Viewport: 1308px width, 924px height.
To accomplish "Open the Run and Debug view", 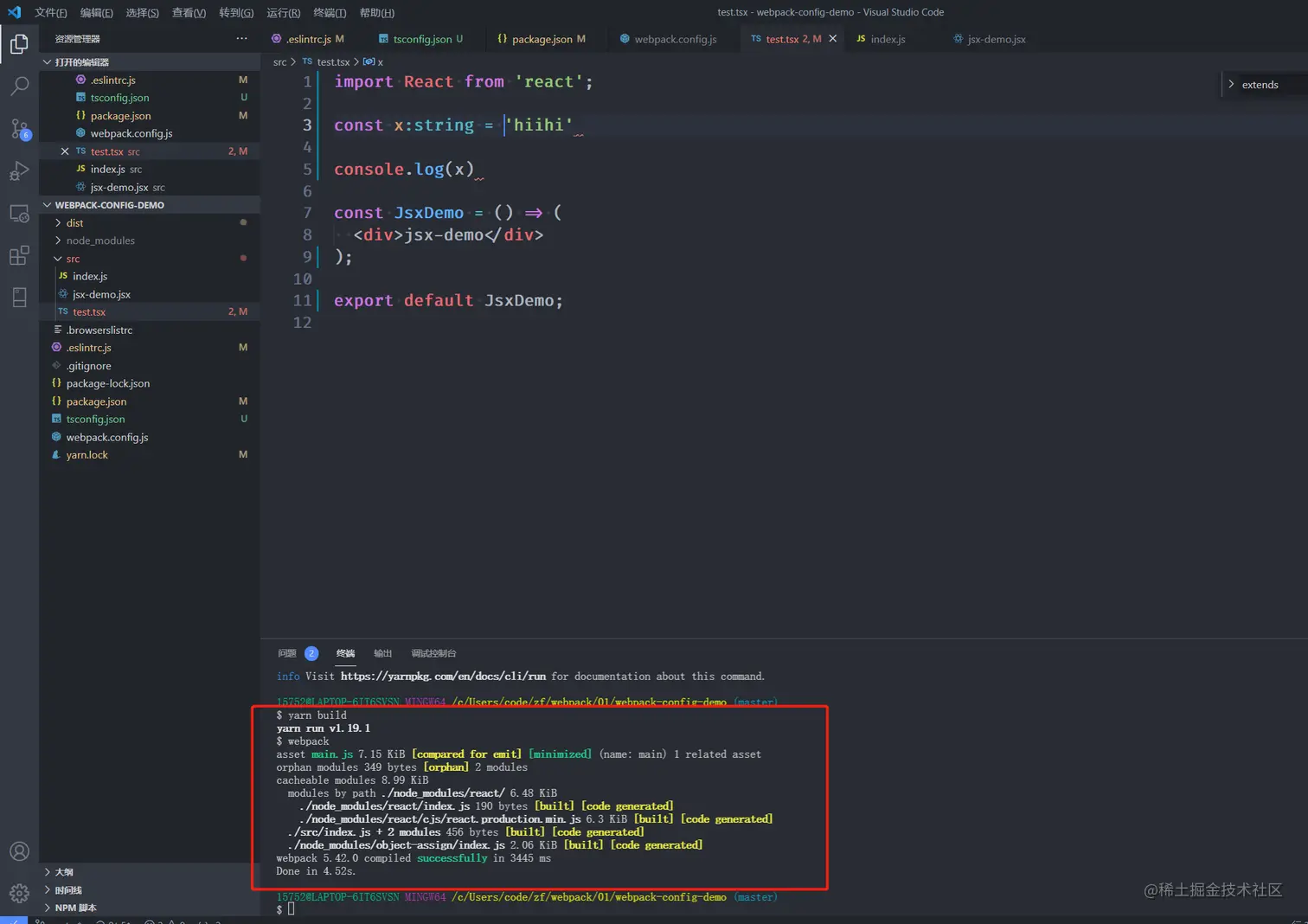I will (19, 171).
